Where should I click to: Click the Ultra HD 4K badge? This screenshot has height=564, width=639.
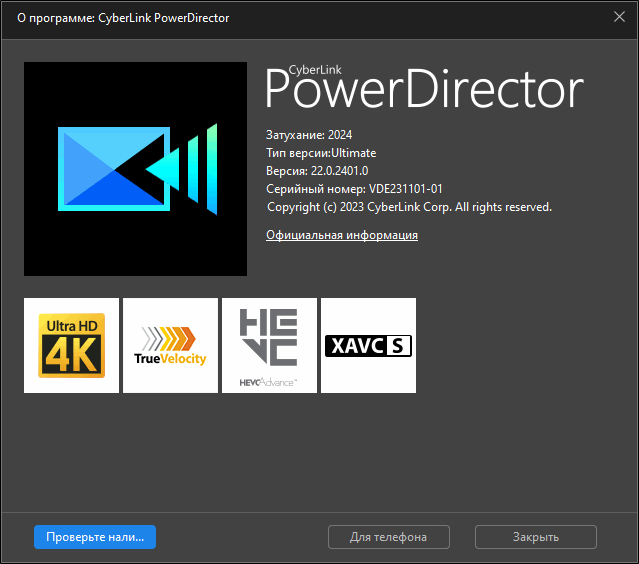tap(71, 345)
